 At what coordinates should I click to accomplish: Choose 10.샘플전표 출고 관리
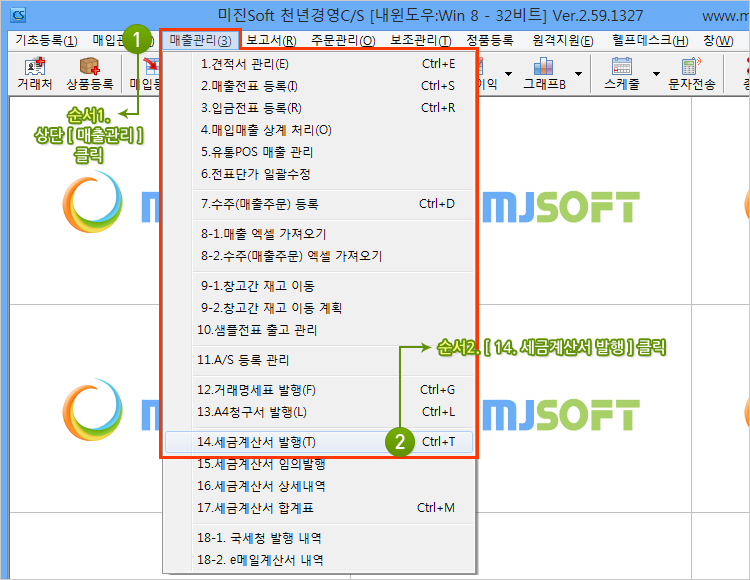click(319, 330)
